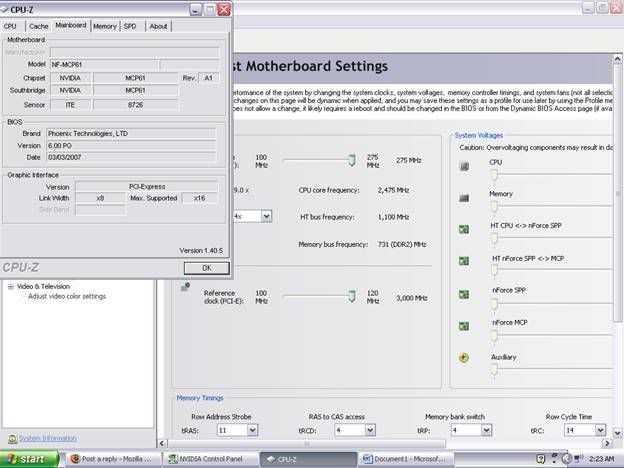The height and width of the screenshot is (468, 624).
Task: Open the Memory tab in CPU-Z
Action: [105, 26]
